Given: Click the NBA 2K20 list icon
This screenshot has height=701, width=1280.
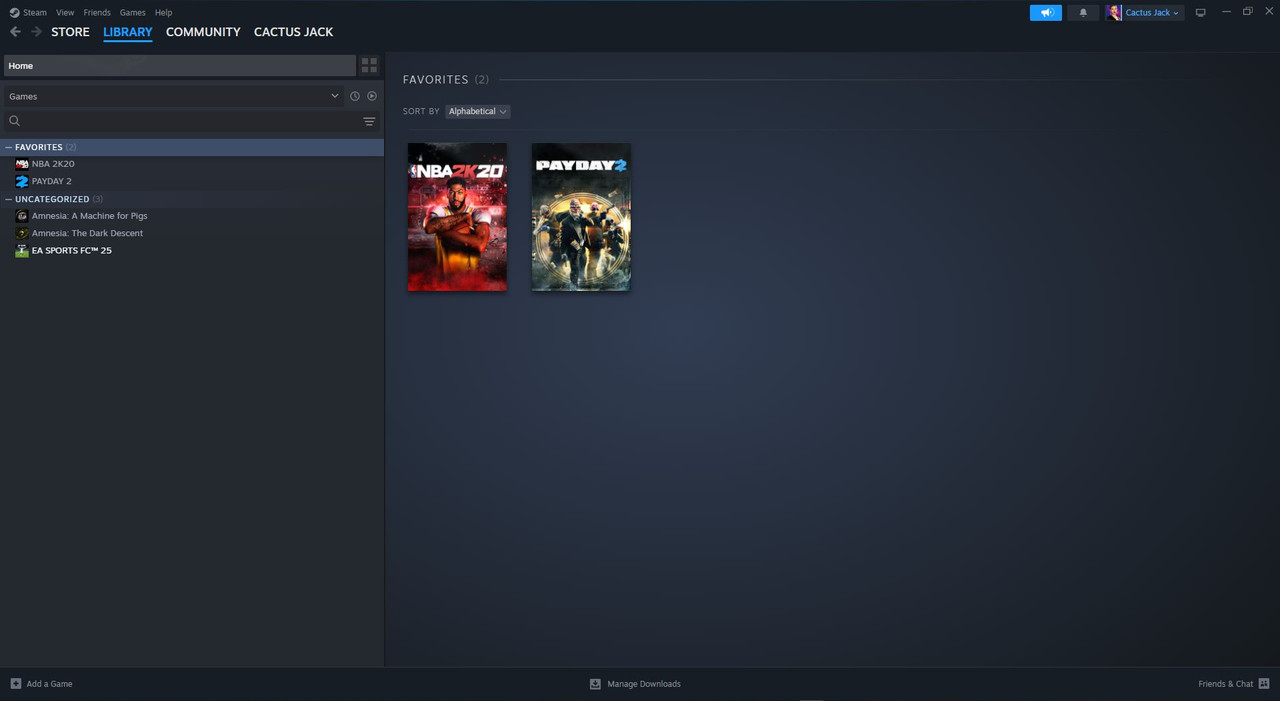Looking at the screenshot, I should tap(22, 164).
